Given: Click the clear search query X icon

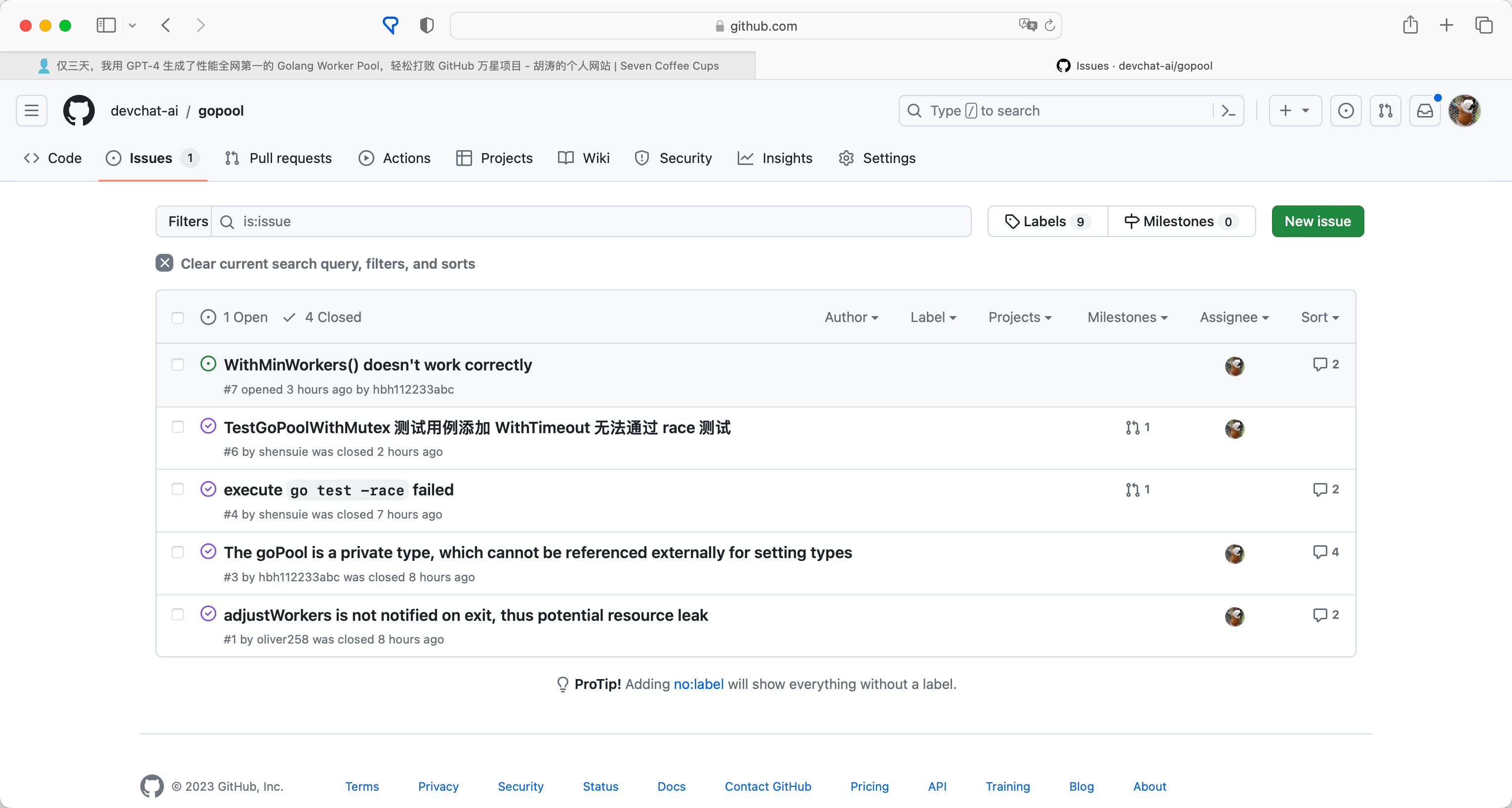Looking at the screenshot, I should (x=164, y=263).
